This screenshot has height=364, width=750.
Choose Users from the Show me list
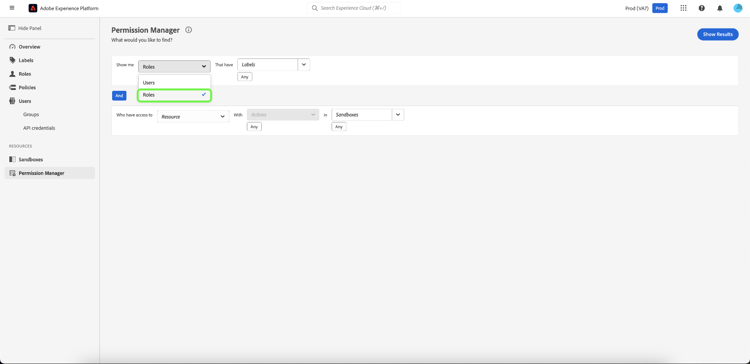175,83
